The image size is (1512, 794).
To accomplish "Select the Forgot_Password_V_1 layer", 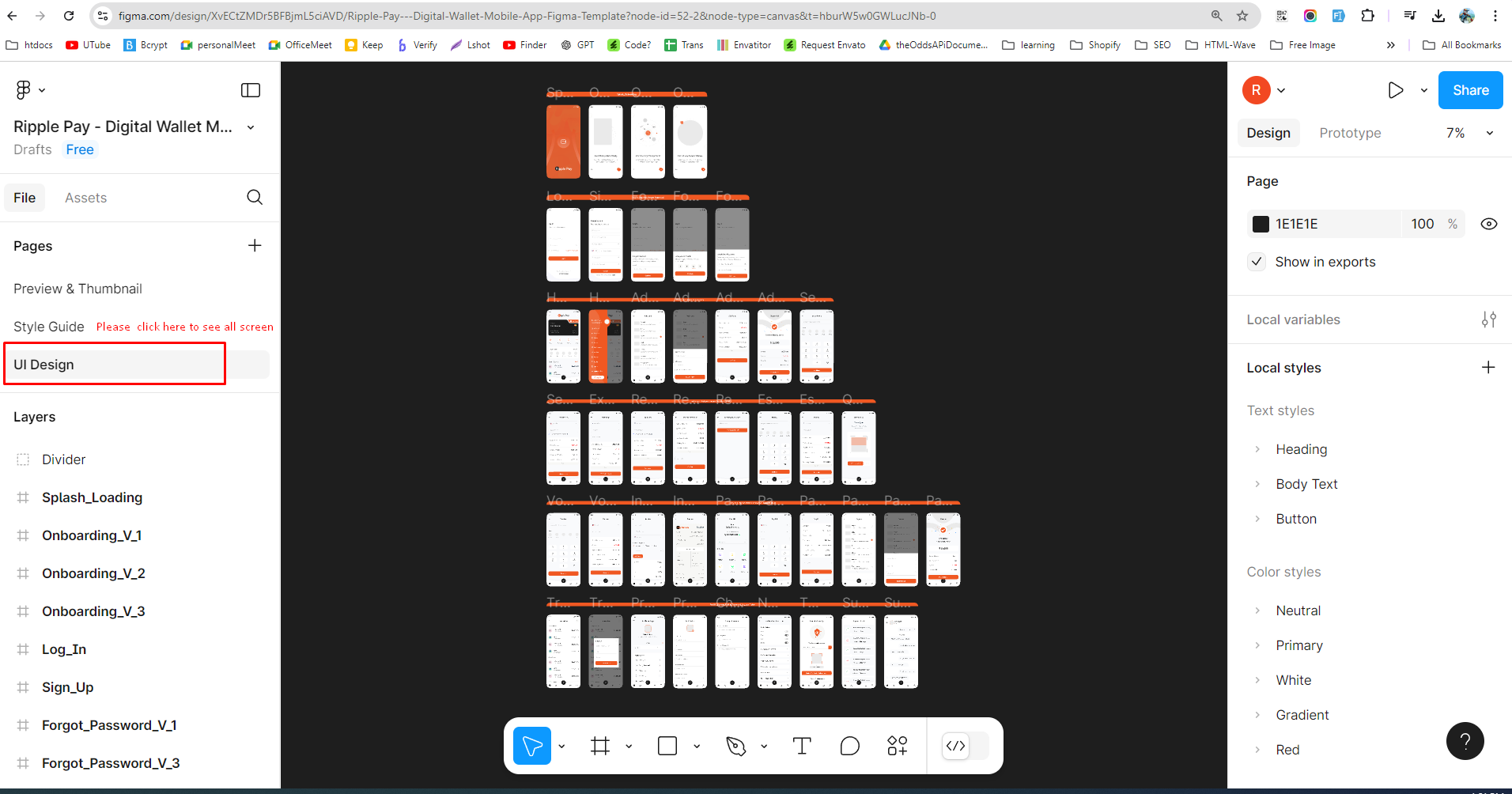I will (109, 725).
